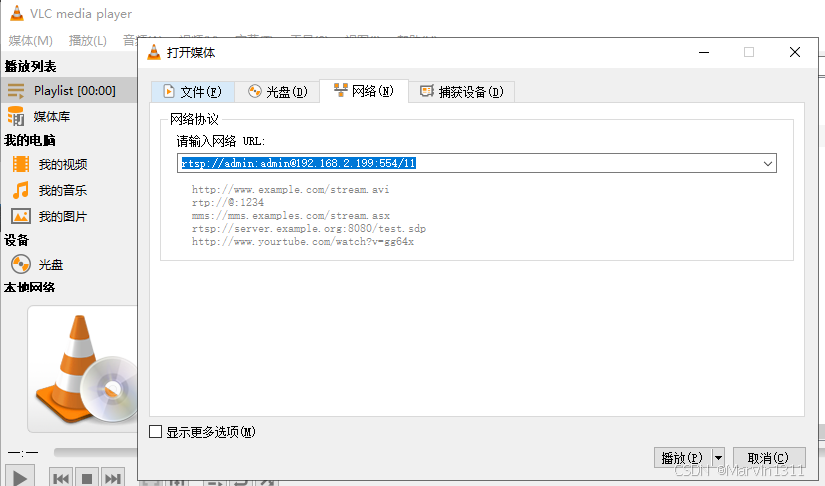The width and height of the screenshot is (825, 486).
Task: Click the Play button in VLC controls
Action: [20, 476]
